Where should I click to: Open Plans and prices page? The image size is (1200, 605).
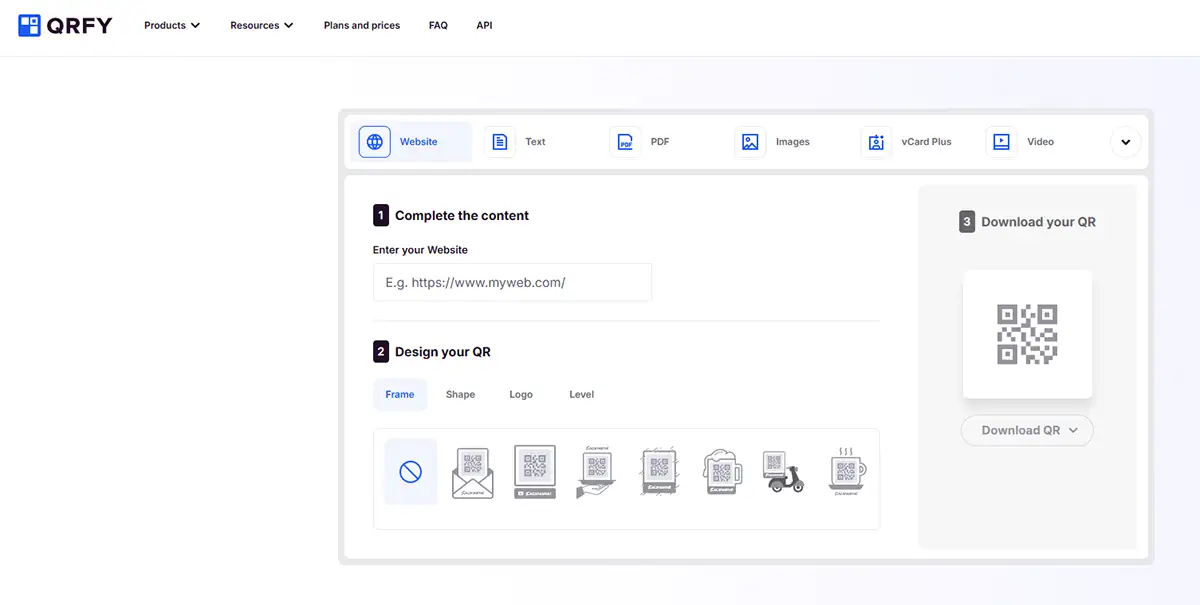pyautogui.click(x=361, y=25)
